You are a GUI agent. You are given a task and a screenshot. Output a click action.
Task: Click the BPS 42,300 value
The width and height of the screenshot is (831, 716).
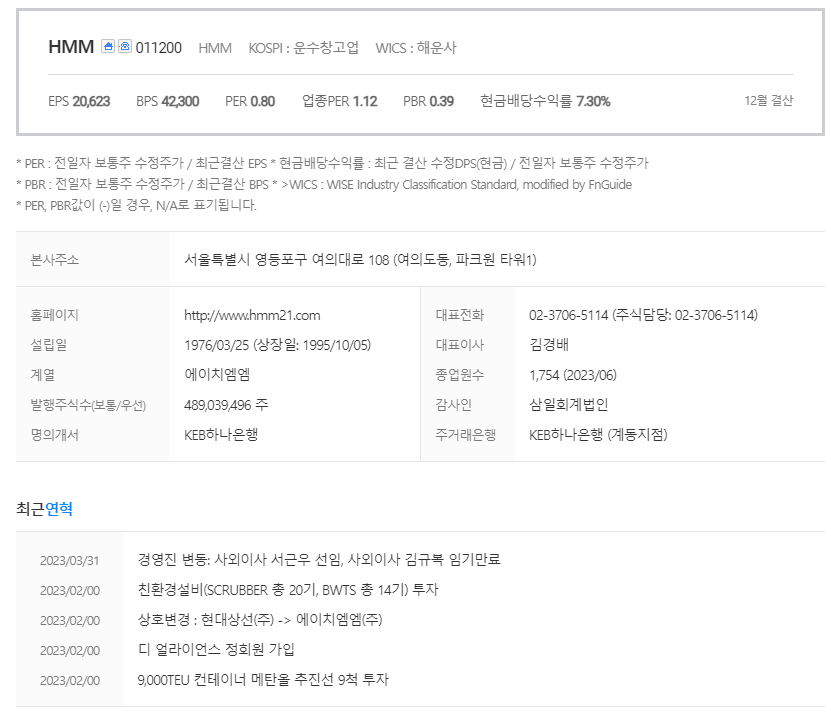pos(167,101)
